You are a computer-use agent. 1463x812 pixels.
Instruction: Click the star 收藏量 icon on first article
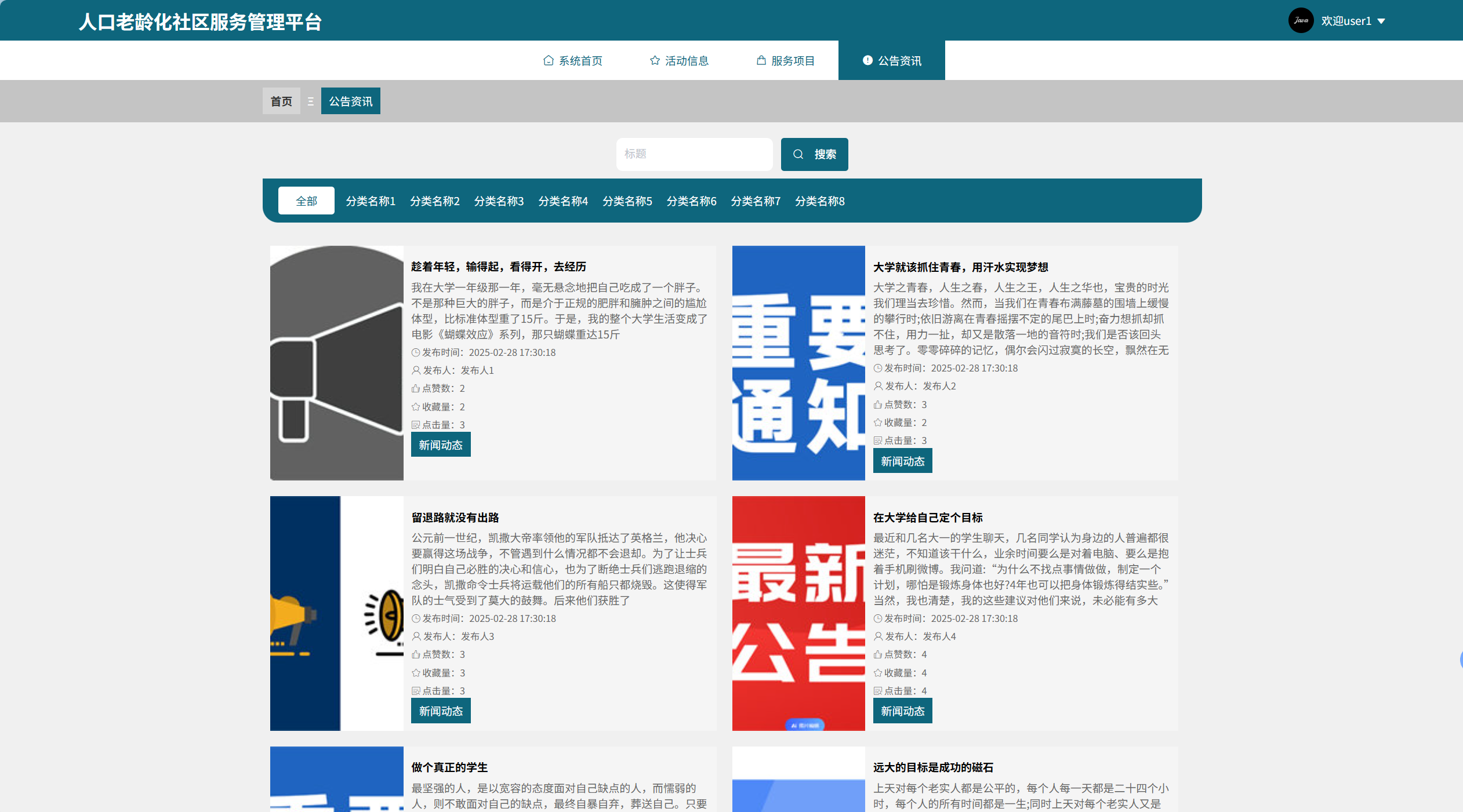416,407
